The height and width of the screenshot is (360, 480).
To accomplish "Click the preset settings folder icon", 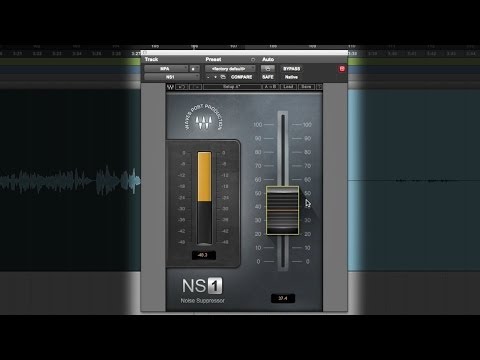I will (x=223, y=77).
